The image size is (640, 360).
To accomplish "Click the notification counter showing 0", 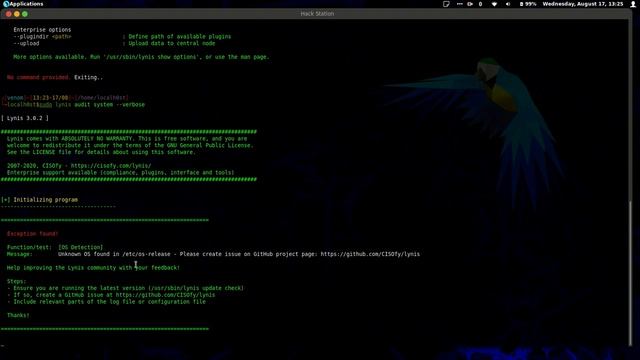I will tap(480, 4).
